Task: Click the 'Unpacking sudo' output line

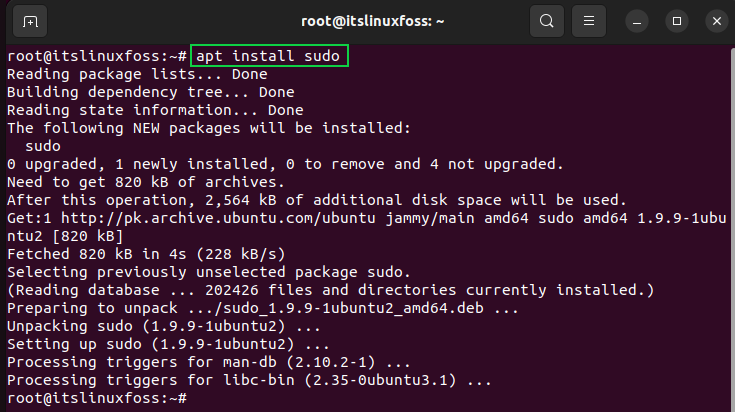Action: (164, 326)
